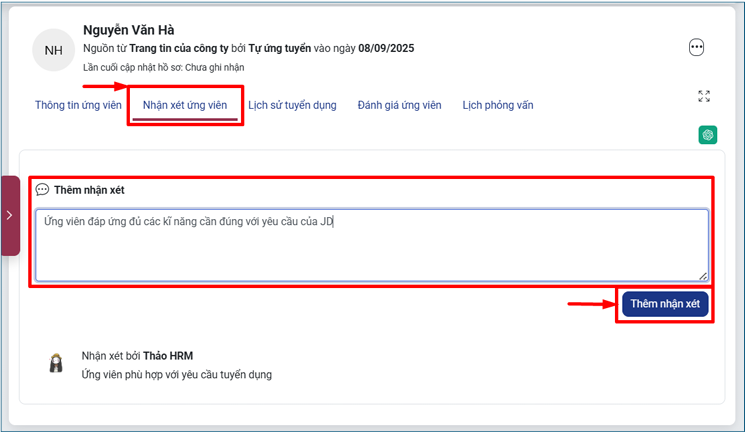Click the candidate name Nguyễn Văn Hà

pos(128,30)
